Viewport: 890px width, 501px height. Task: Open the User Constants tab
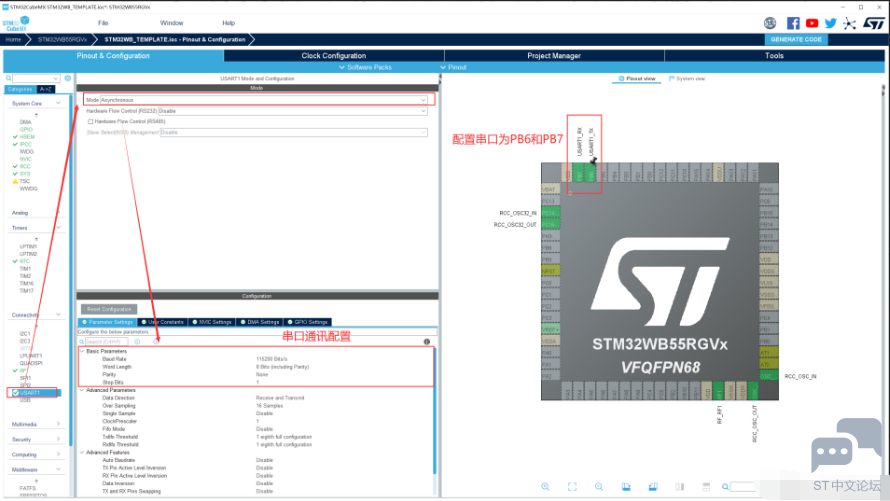163,322
